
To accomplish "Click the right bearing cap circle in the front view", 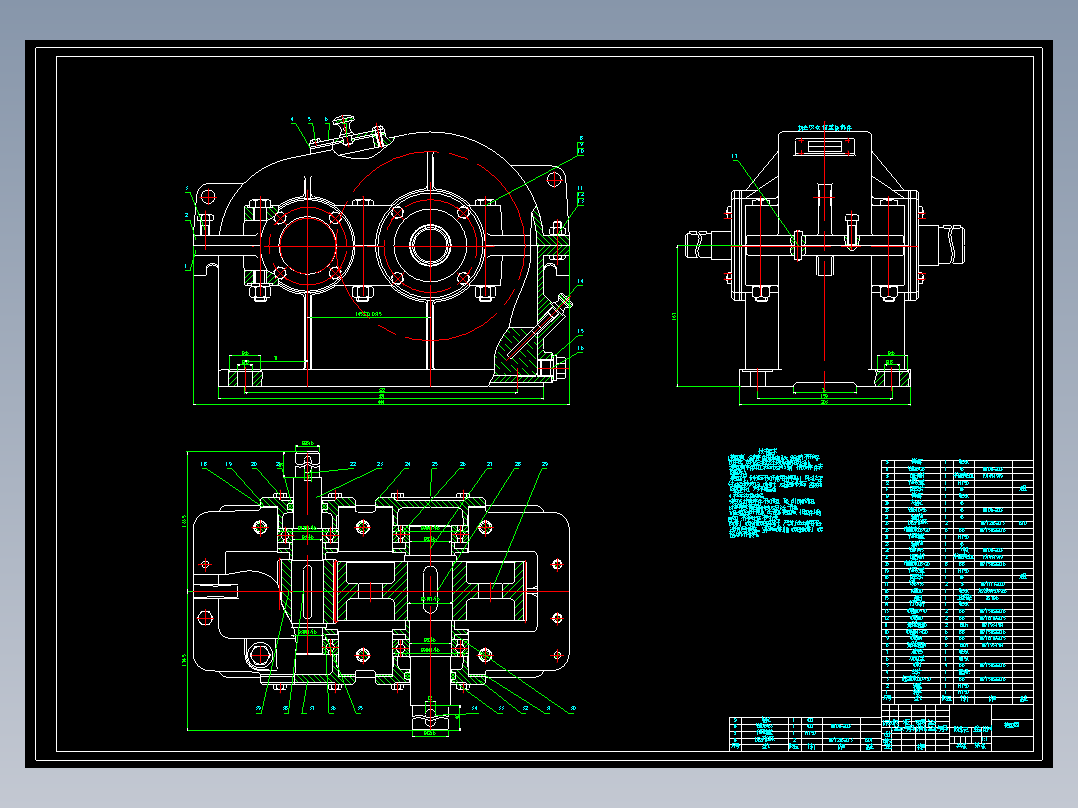I will coord(430,245).
